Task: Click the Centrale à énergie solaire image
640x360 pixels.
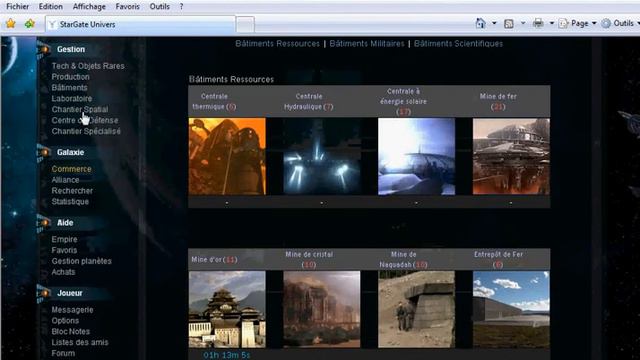Action: tap(416, 156)
